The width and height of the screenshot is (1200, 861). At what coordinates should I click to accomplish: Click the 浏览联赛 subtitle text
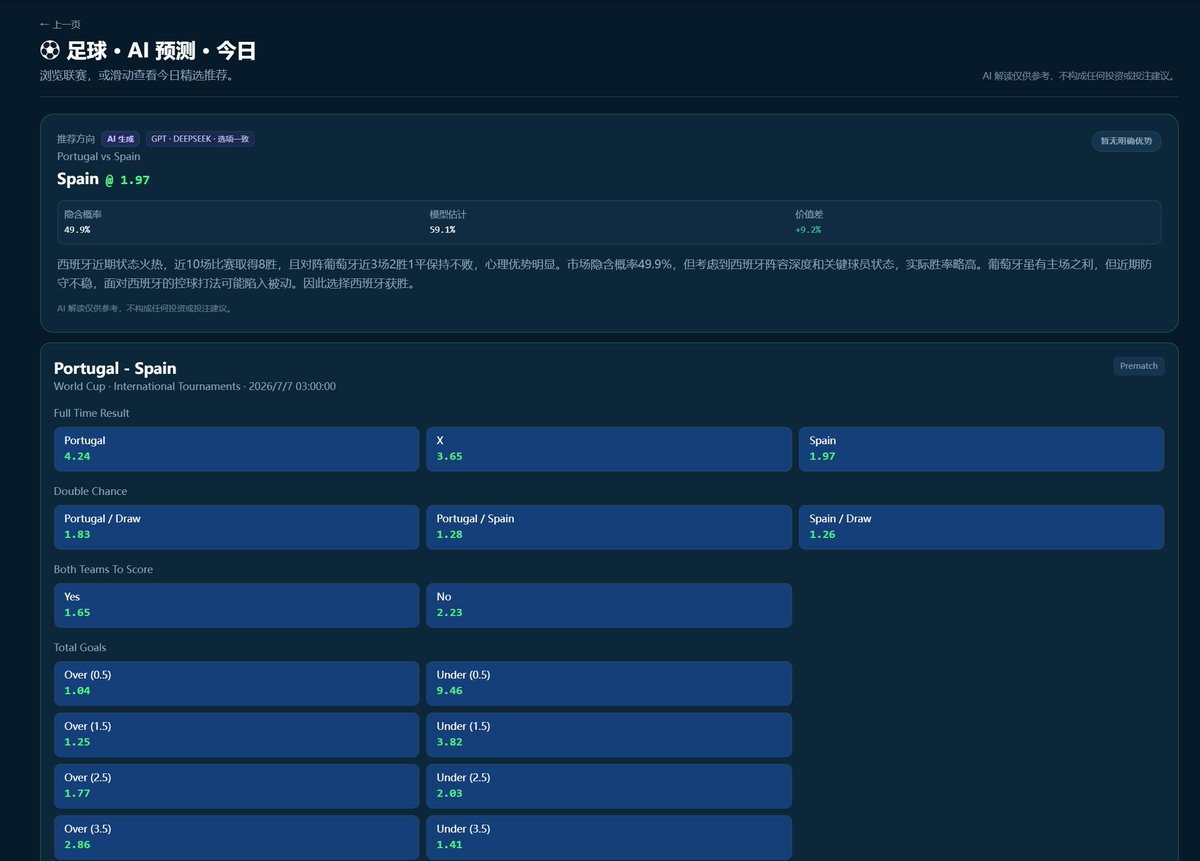137,75
